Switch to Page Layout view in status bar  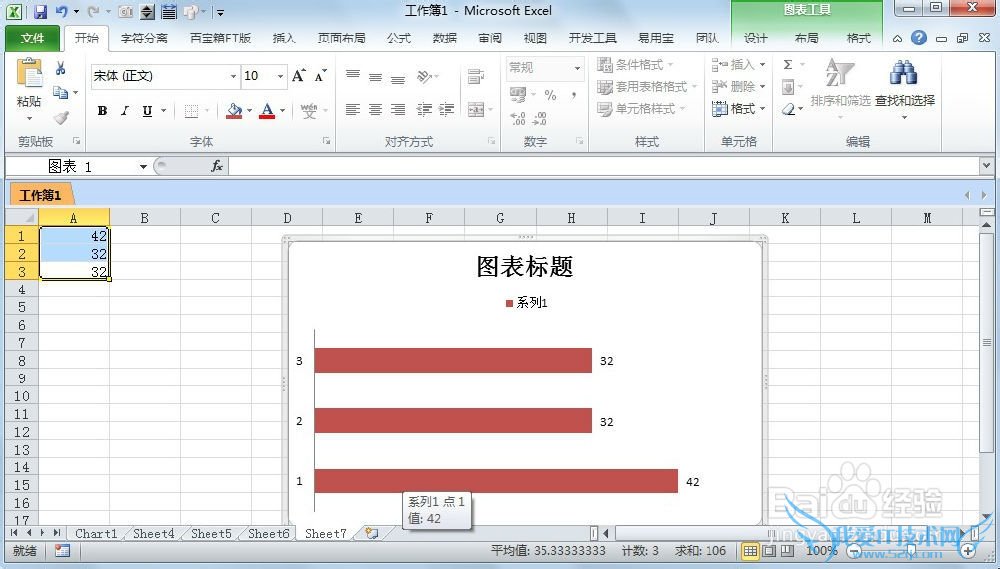tap(769, 551)
